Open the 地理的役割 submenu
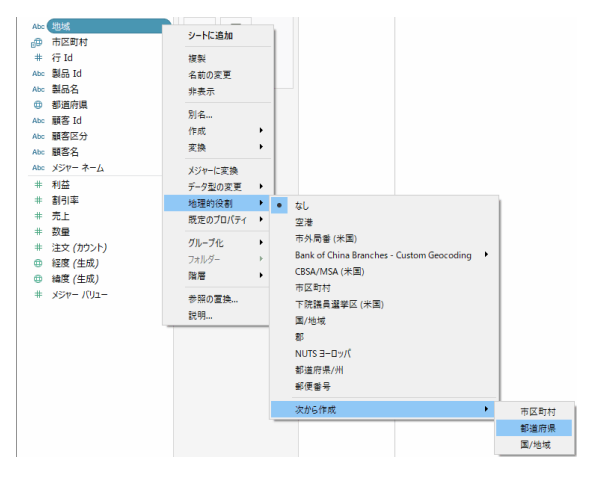Image resolution: width=602 pixels, height=478 pixels. tap(217, 203)
